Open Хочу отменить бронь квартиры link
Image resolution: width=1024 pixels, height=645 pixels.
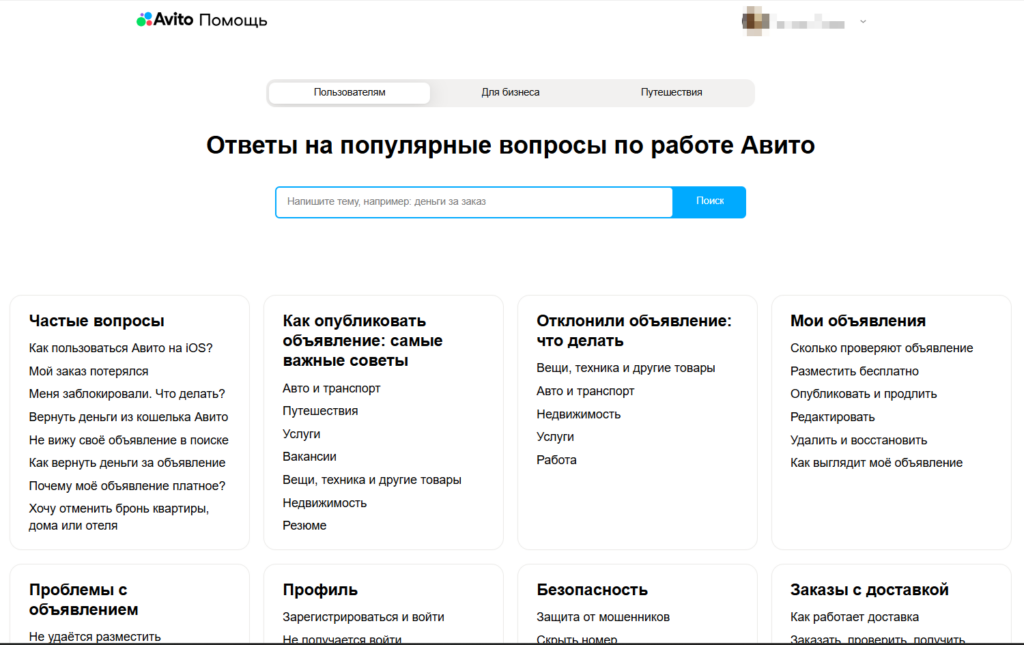pyautogui.click(x=119, y=517)
